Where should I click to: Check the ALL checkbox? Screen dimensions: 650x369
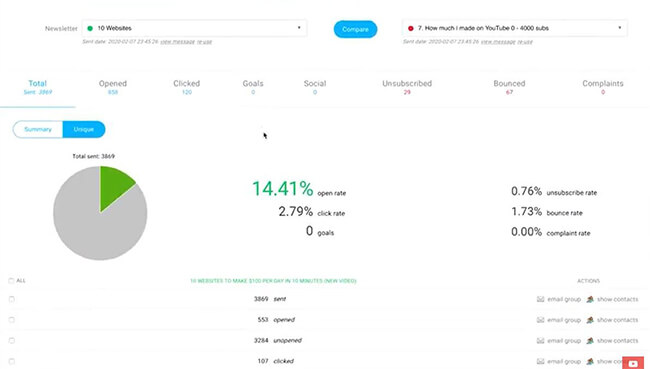click(x=11, y=281)
